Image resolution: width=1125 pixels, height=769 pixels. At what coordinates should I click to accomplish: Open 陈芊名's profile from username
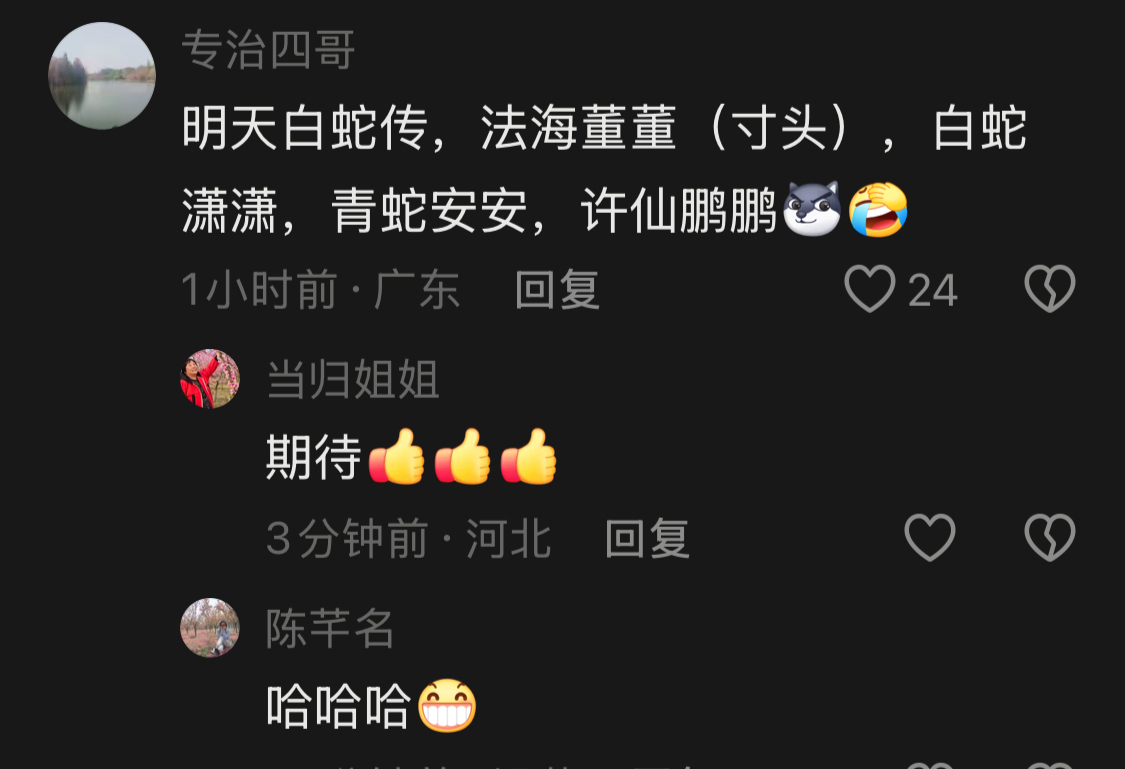(x=330, y=628)
